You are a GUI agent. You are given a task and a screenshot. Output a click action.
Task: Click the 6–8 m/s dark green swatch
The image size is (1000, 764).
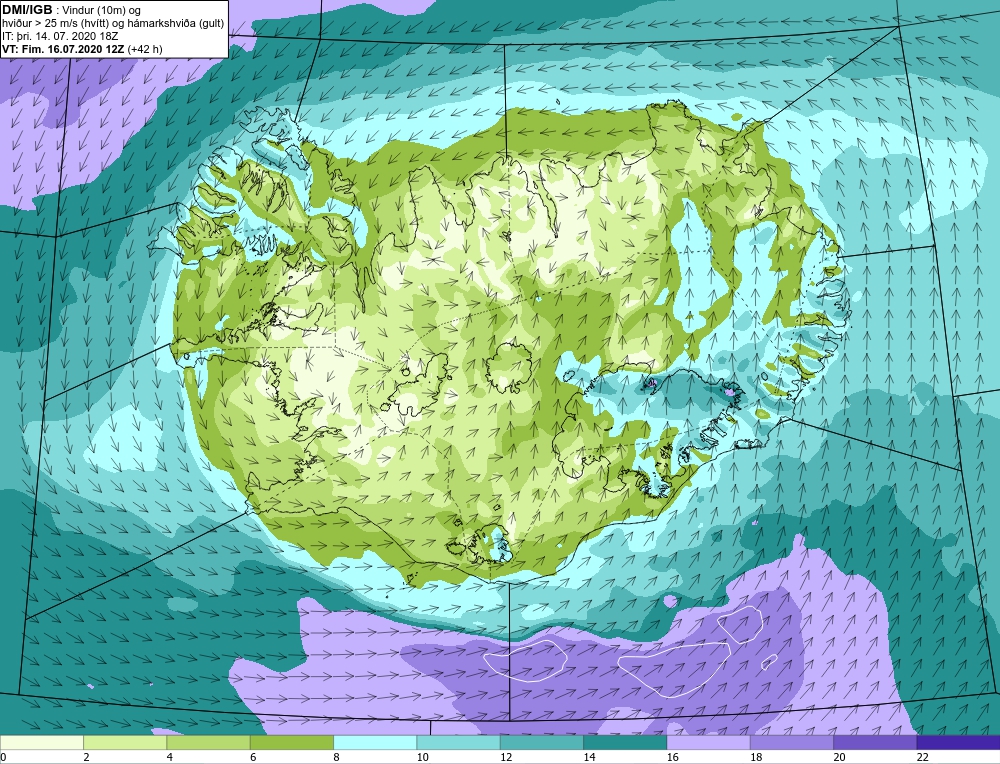292,743
